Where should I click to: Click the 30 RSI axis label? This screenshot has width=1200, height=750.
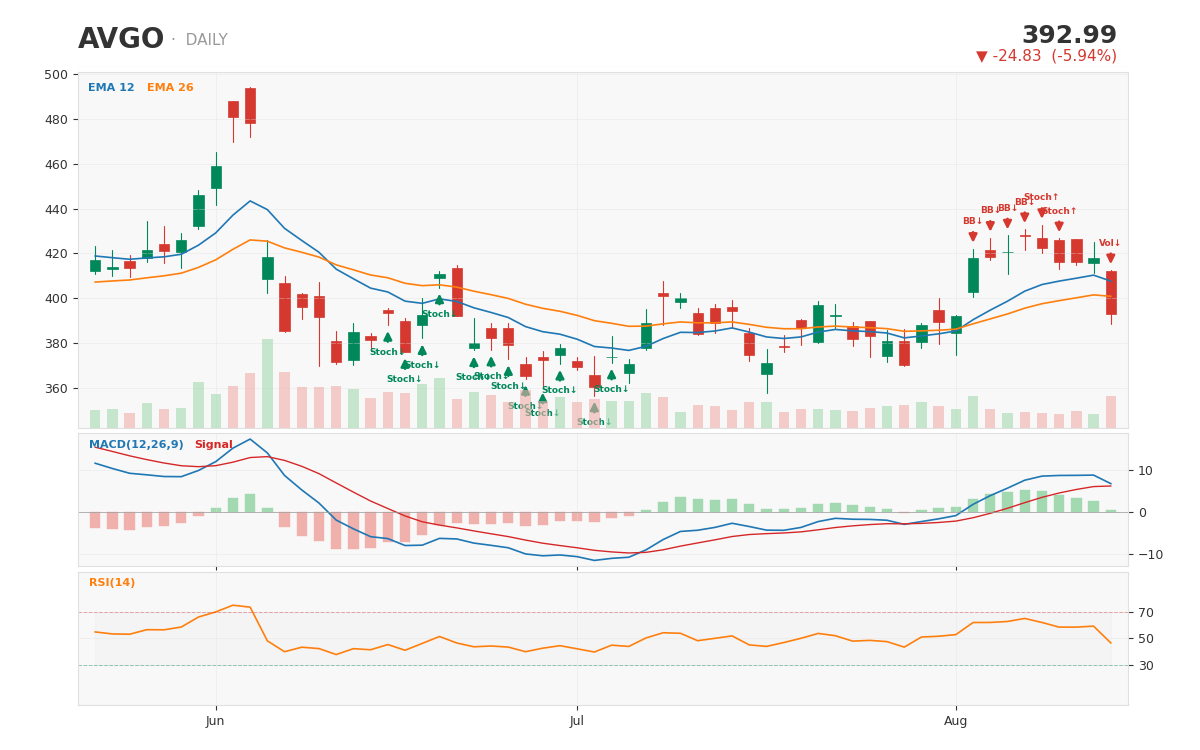coord(1145,666)
